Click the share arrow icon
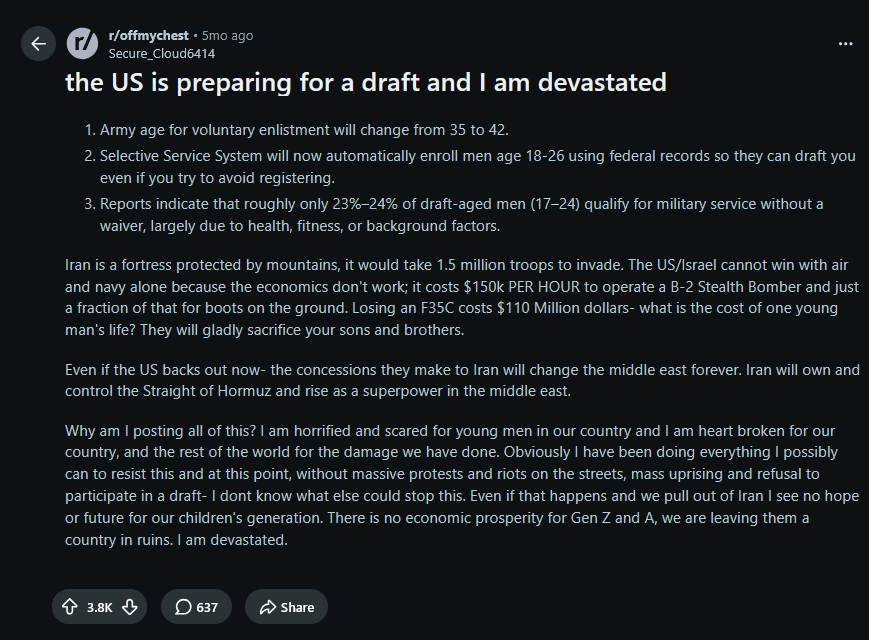Screen dimensions: 869x640 268,607
